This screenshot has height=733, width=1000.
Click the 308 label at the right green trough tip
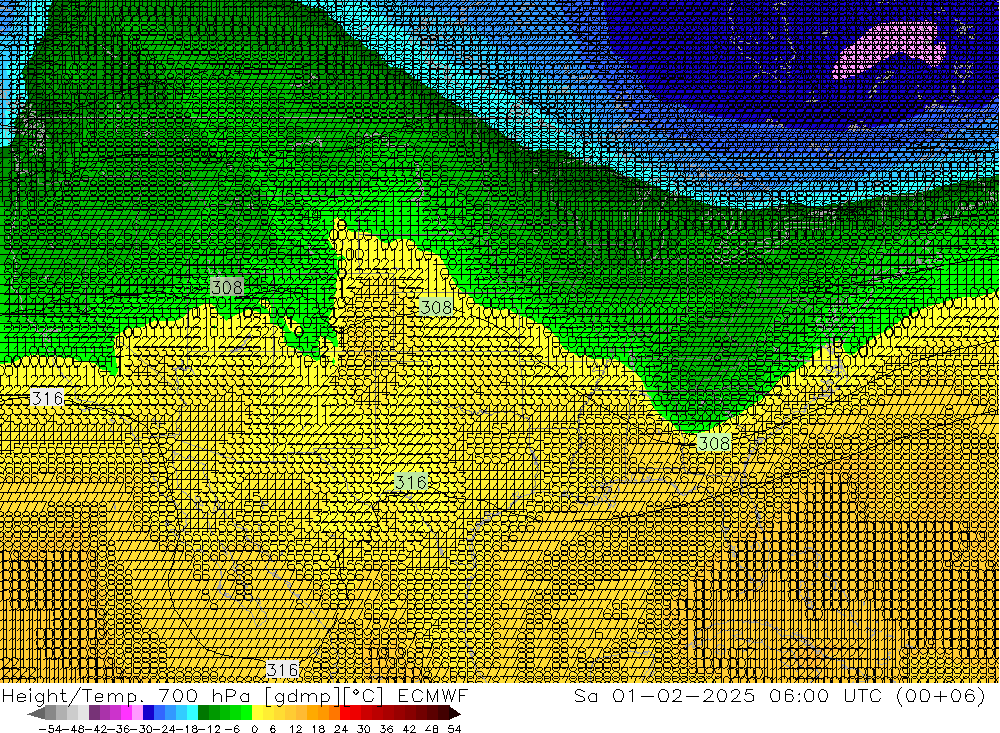pyautogui.click(x=714, y=443)
